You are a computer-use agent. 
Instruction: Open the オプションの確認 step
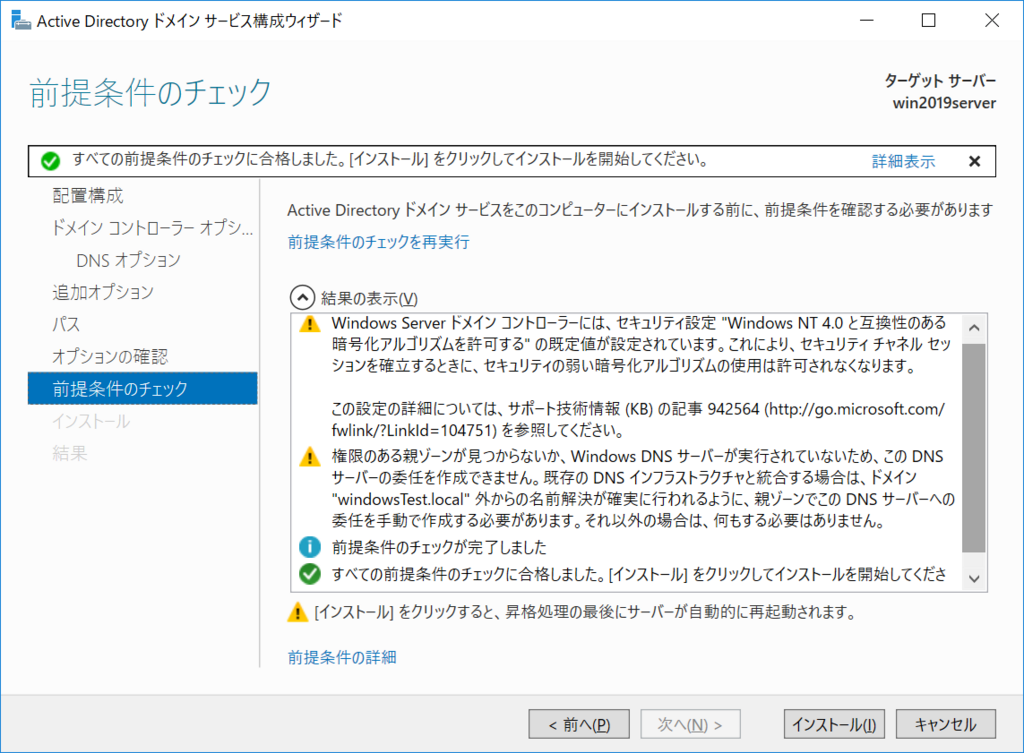pos(110,356)
